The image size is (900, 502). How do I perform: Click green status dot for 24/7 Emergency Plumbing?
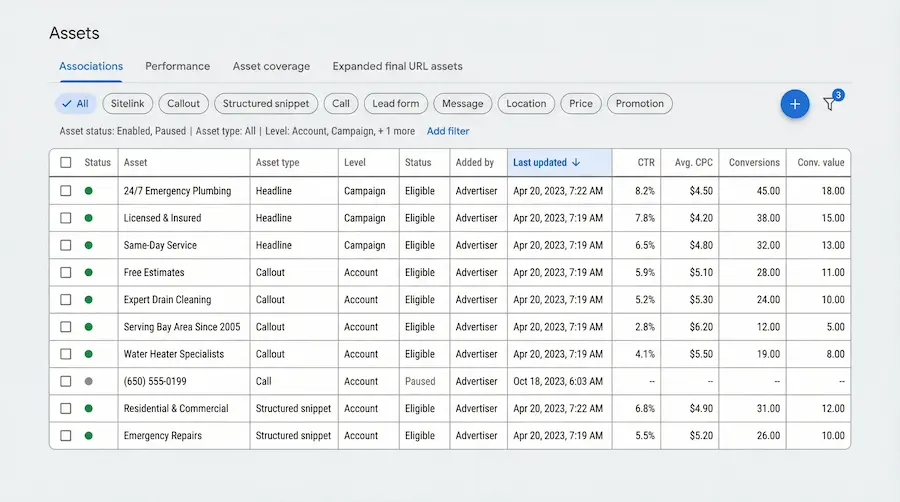[x=88, y=190]
